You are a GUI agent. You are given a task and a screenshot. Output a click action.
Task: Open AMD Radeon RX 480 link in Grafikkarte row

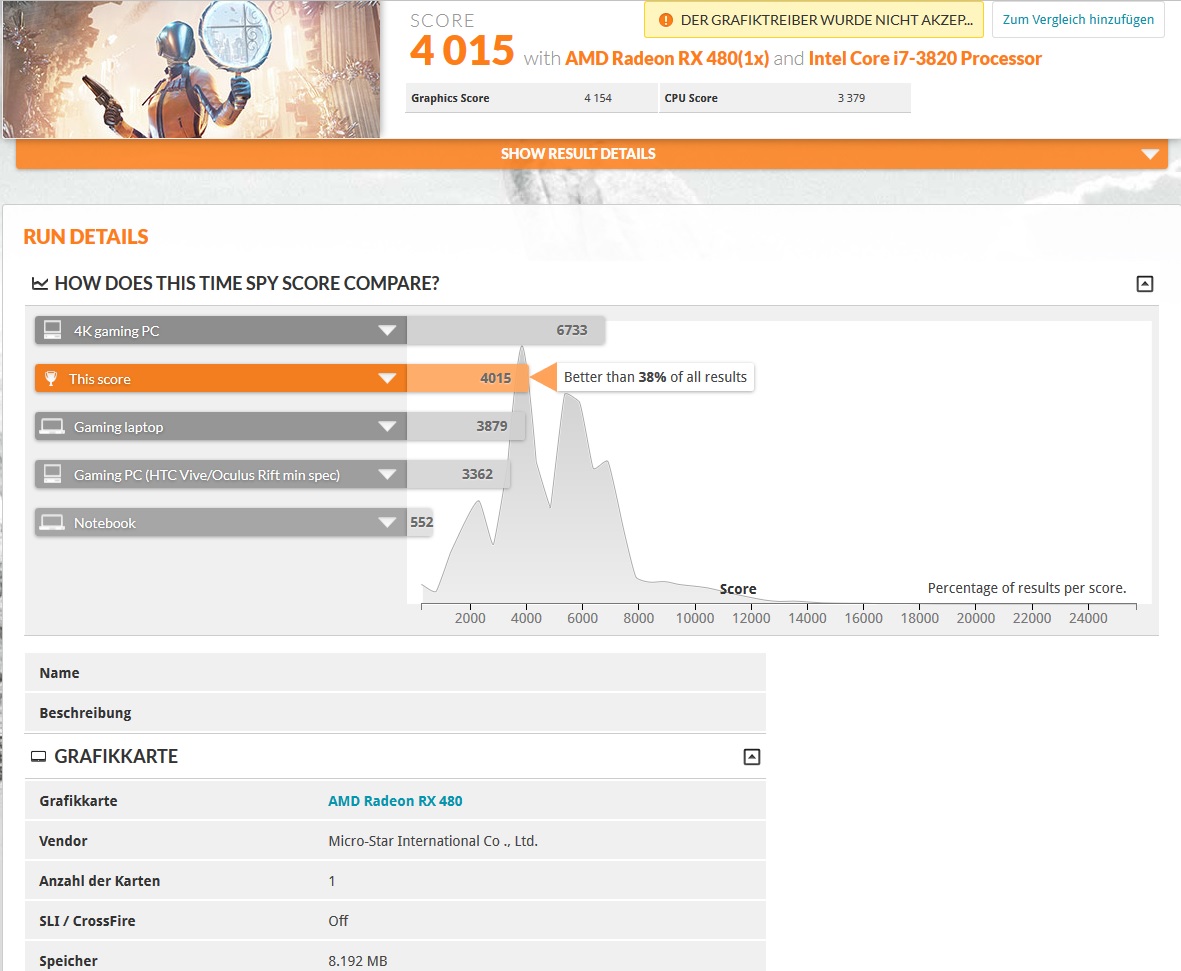pos(395,801)
